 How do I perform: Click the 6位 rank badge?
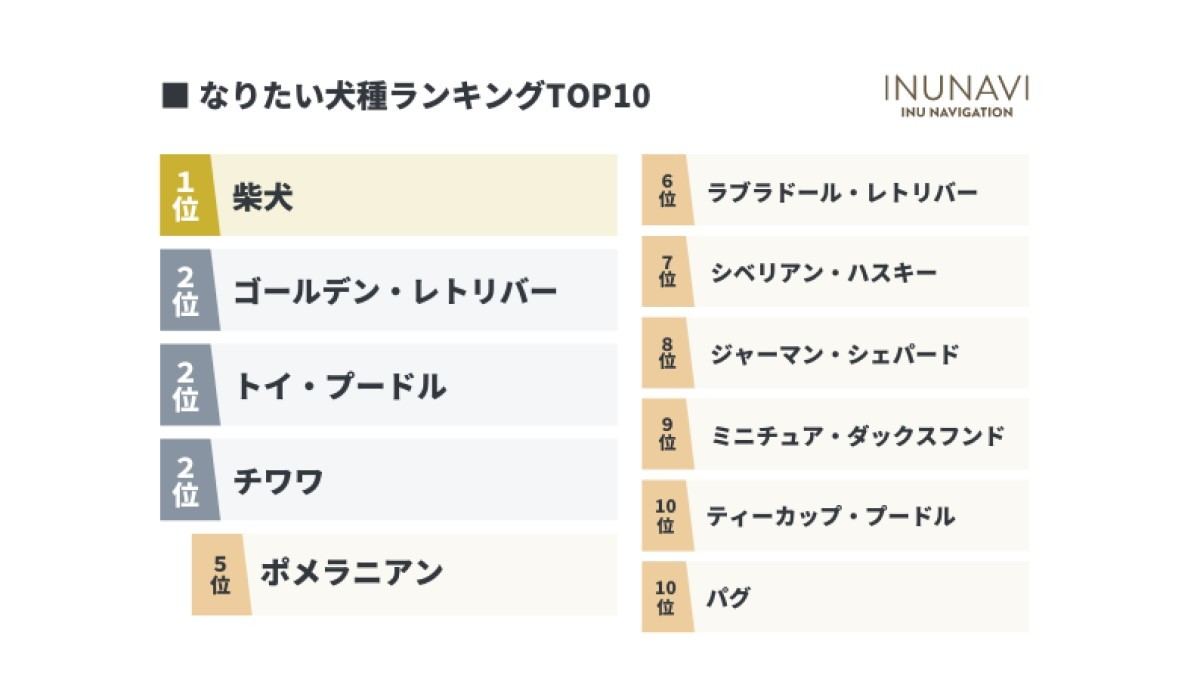[666, 190]
